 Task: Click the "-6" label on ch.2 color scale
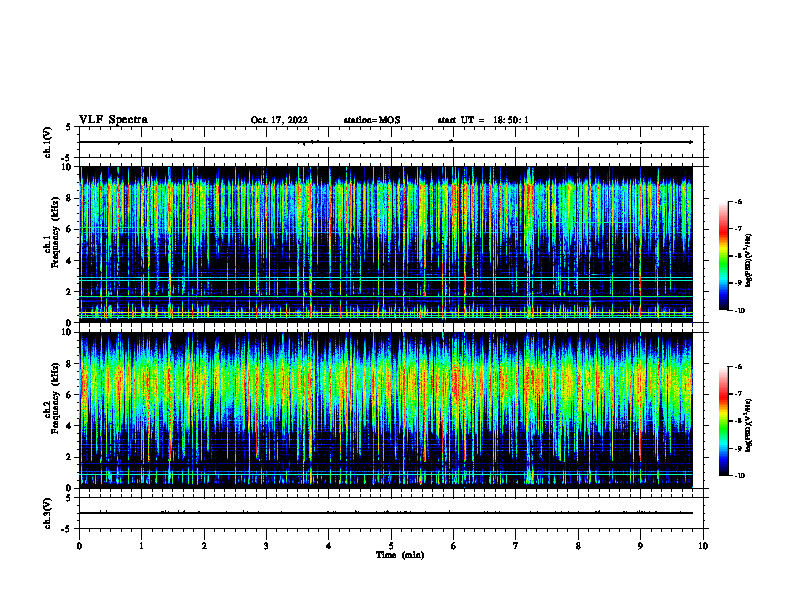pyautogui.click(x=738, y=367)
